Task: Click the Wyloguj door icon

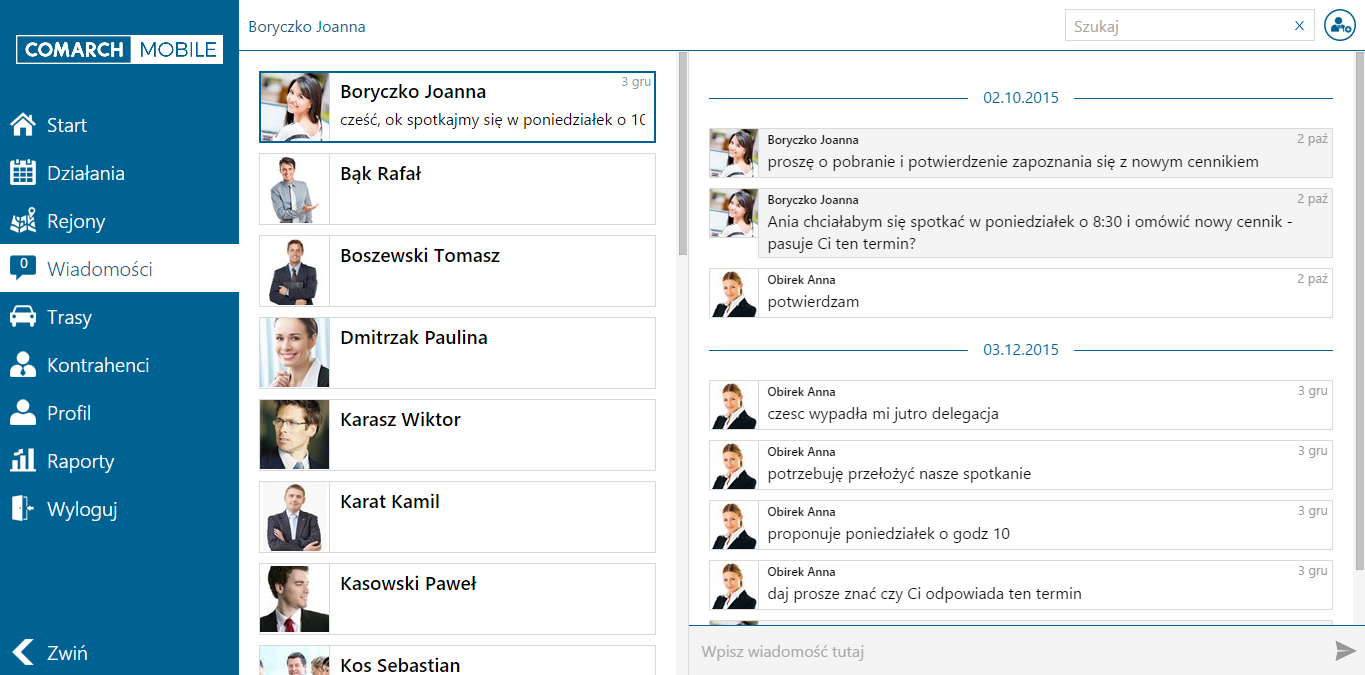Action: 22,509
